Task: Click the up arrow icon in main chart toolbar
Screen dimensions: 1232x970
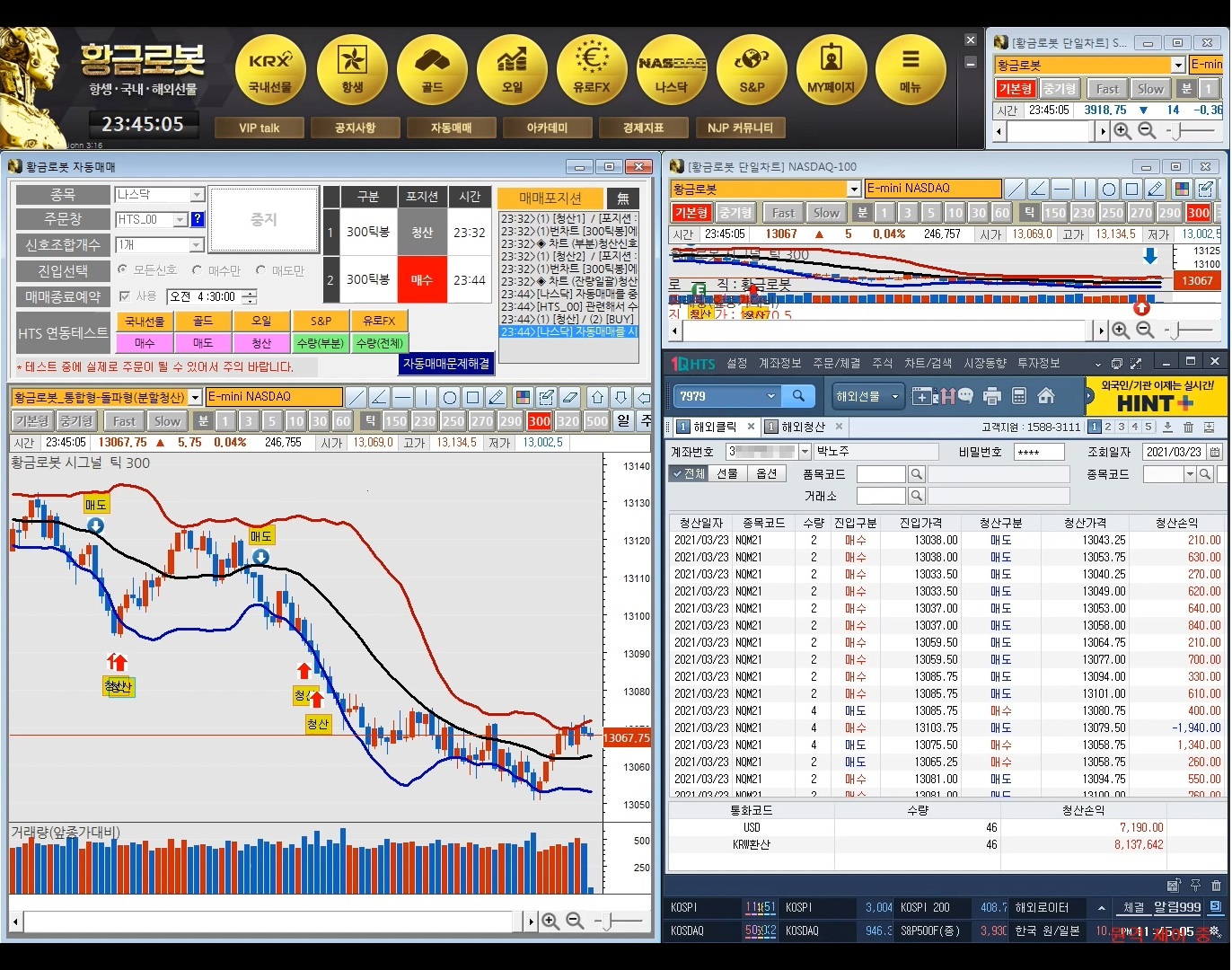Action: pos(597,397)
